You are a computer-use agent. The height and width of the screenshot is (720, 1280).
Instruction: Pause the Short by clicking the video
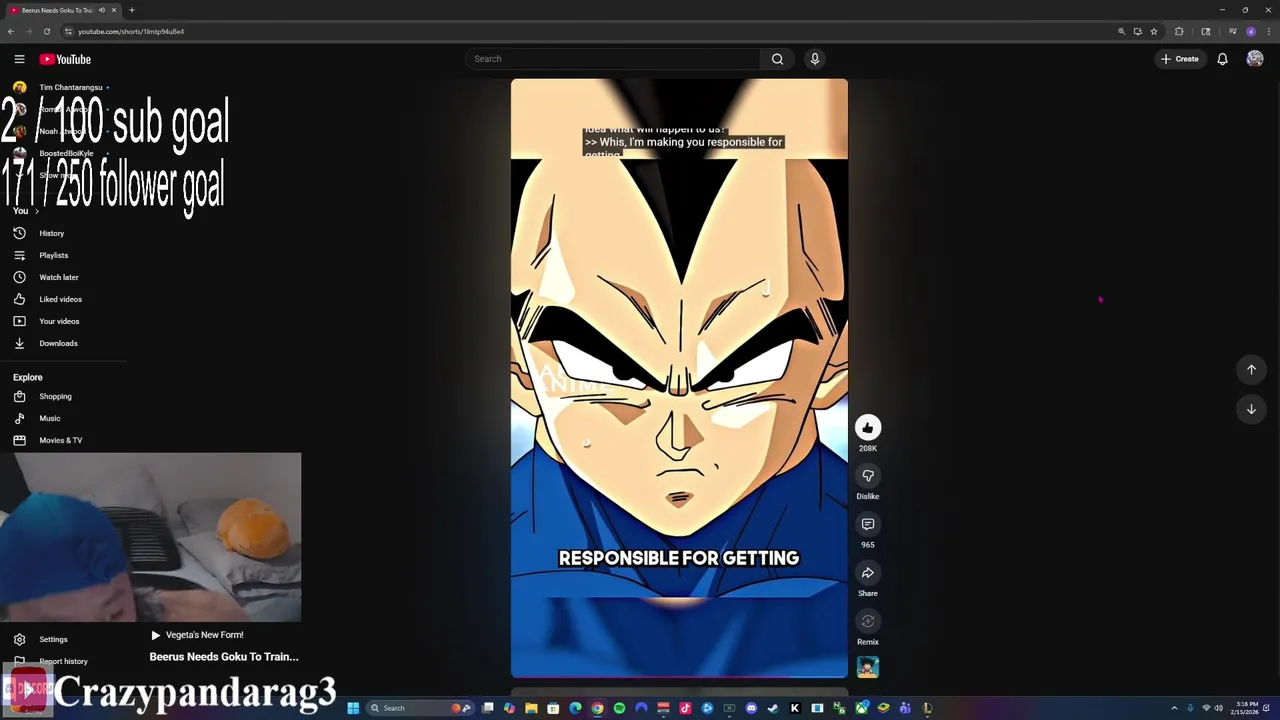[679, 378]
